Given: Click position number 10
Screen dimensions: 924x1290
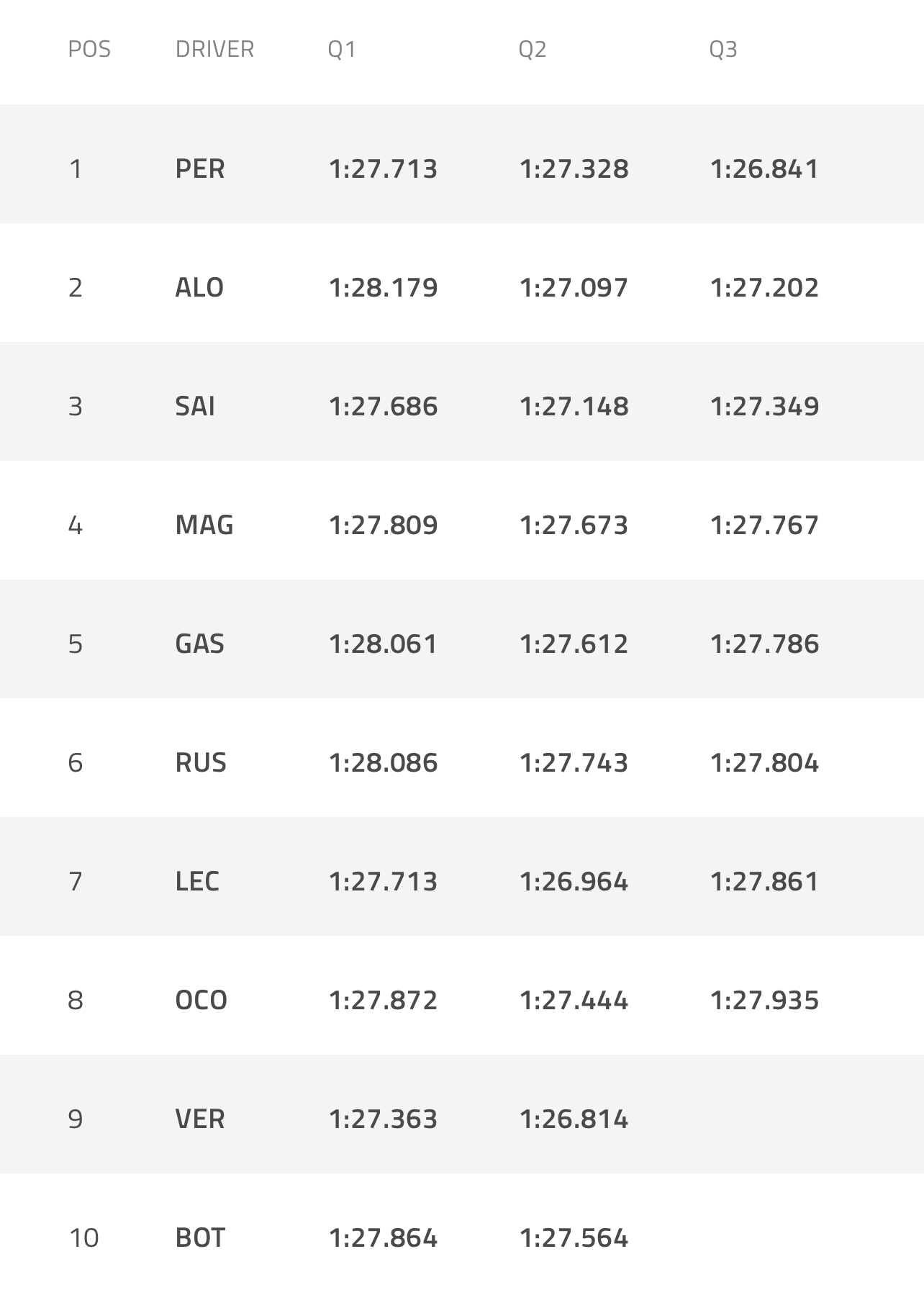Looking at the screenshot, I should point(83,1237).
